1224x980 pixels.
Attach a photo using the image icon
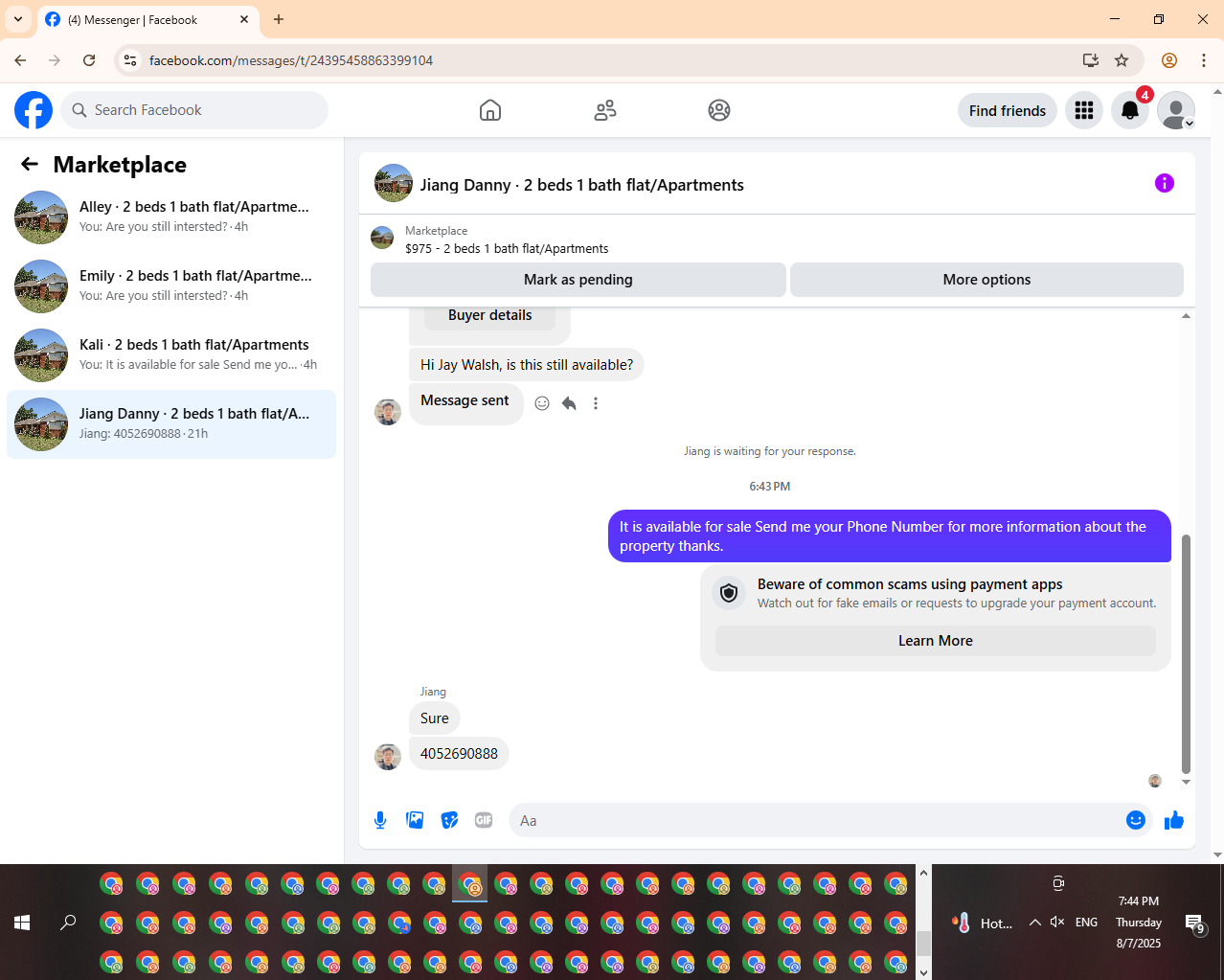point(415,820)
